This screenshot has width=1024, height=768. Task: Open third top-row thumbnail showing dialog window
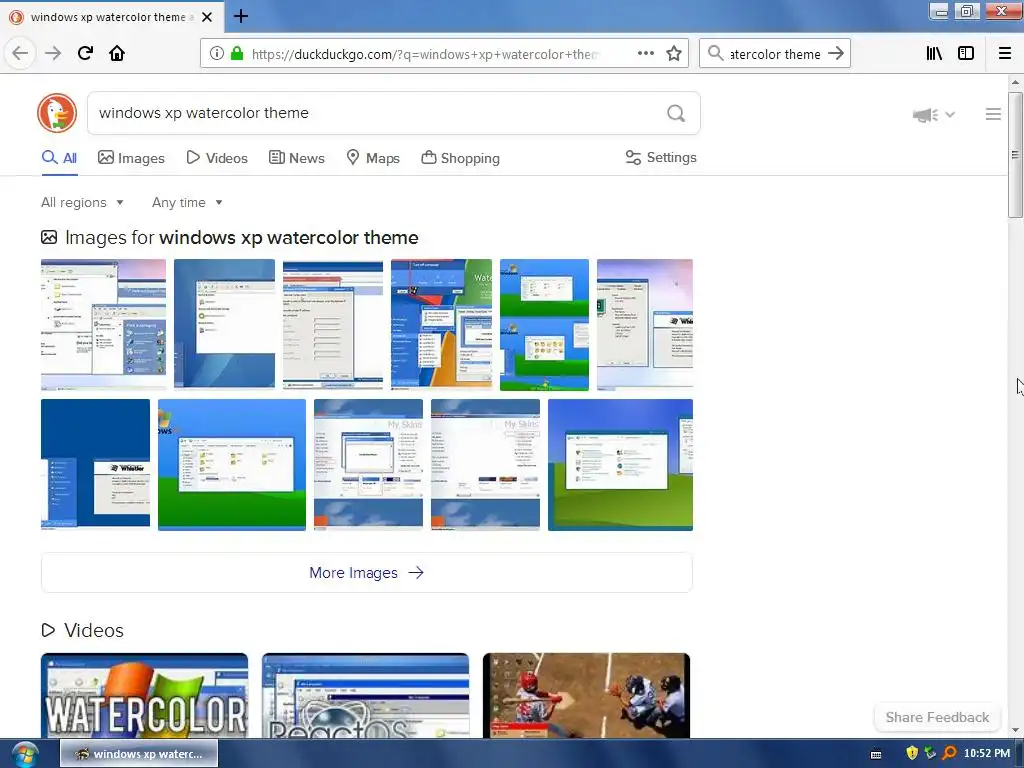333,325
